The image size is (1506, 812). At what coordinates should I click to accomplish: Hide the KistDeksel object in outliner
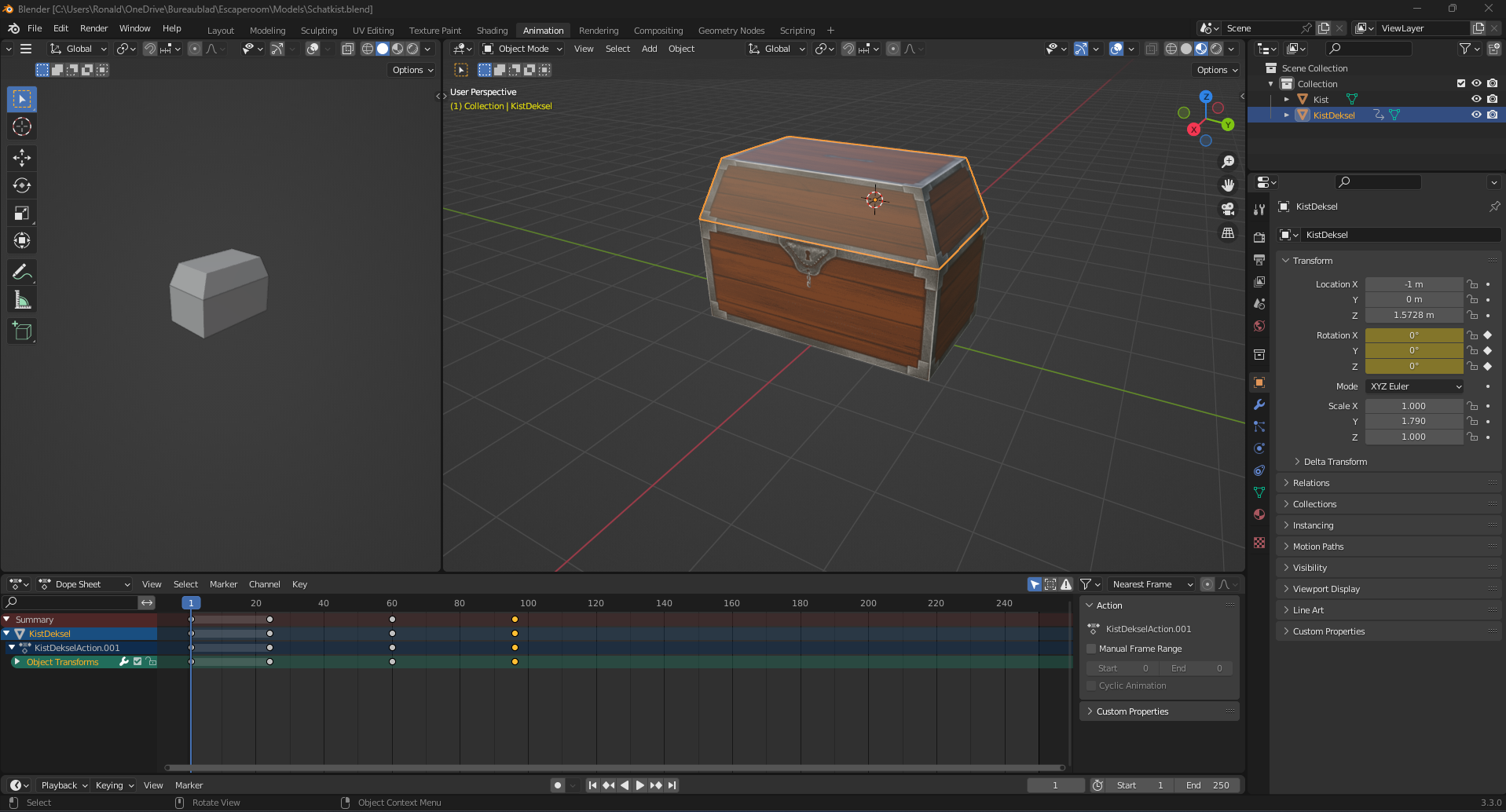[1476, 115]
